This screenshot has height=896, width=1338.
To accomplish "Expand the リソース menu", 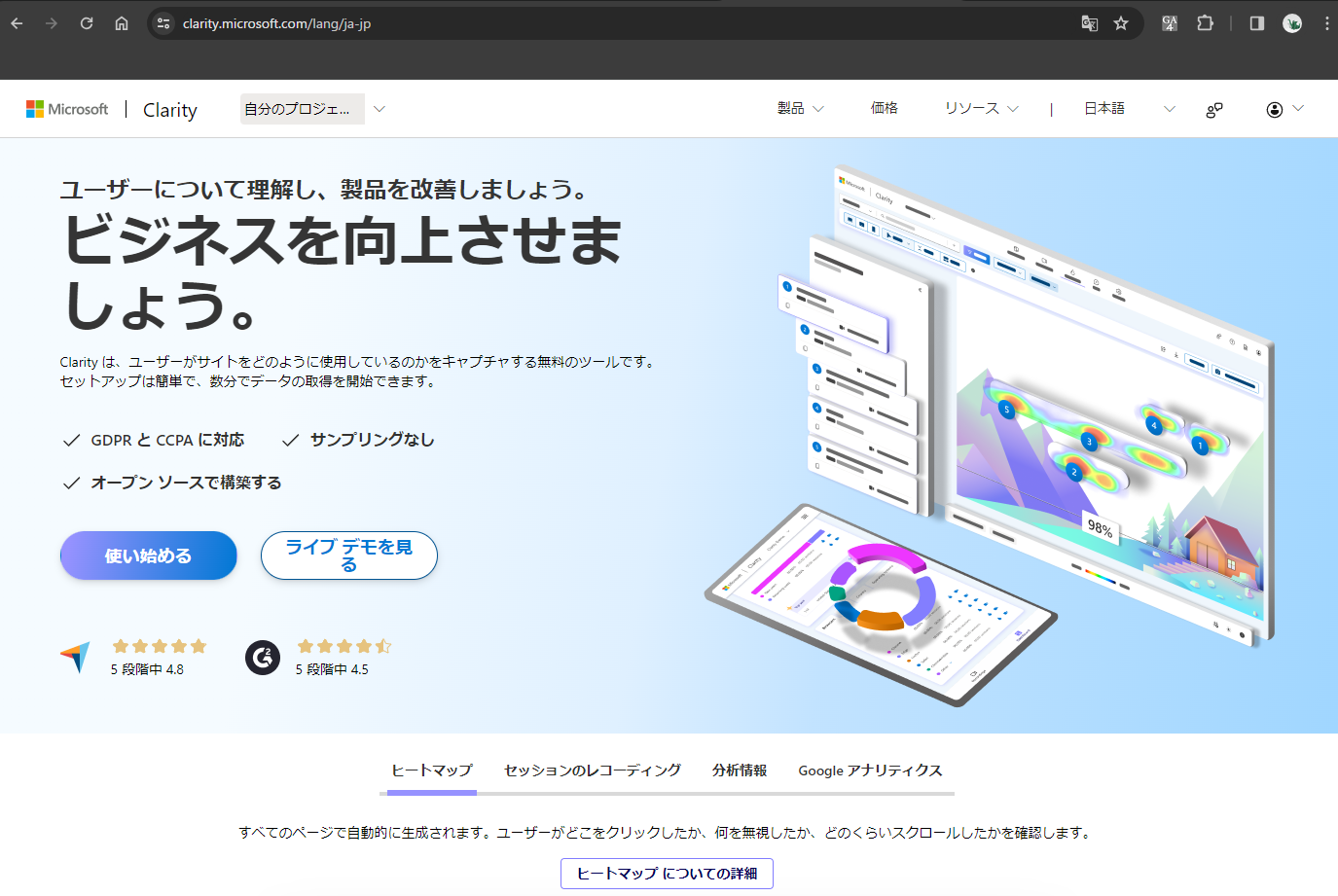I will pyautogui.click(x=981, y=108).
